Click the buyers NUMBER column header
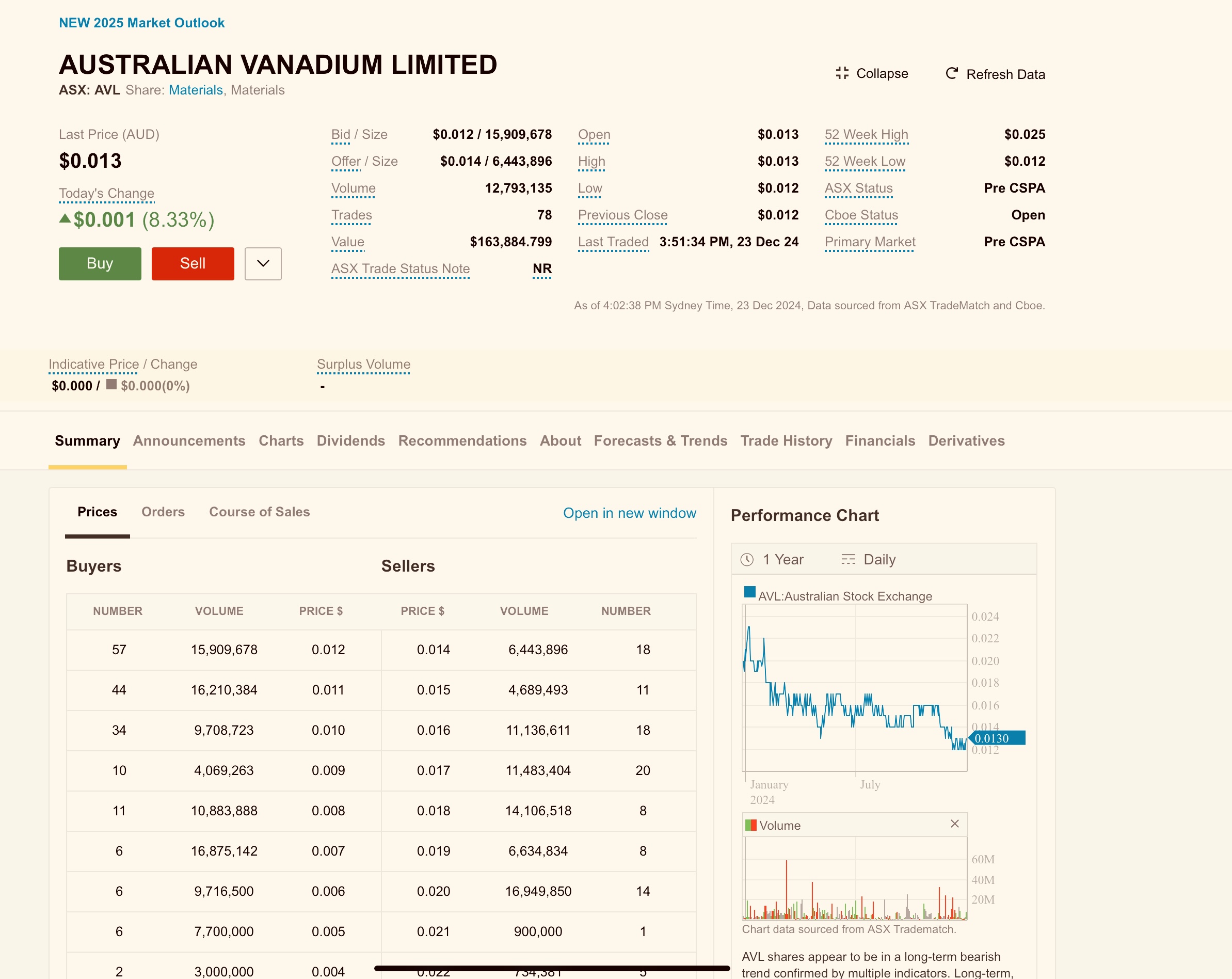1232x979 pixels. pyautogui.click(x=118, y=611)
